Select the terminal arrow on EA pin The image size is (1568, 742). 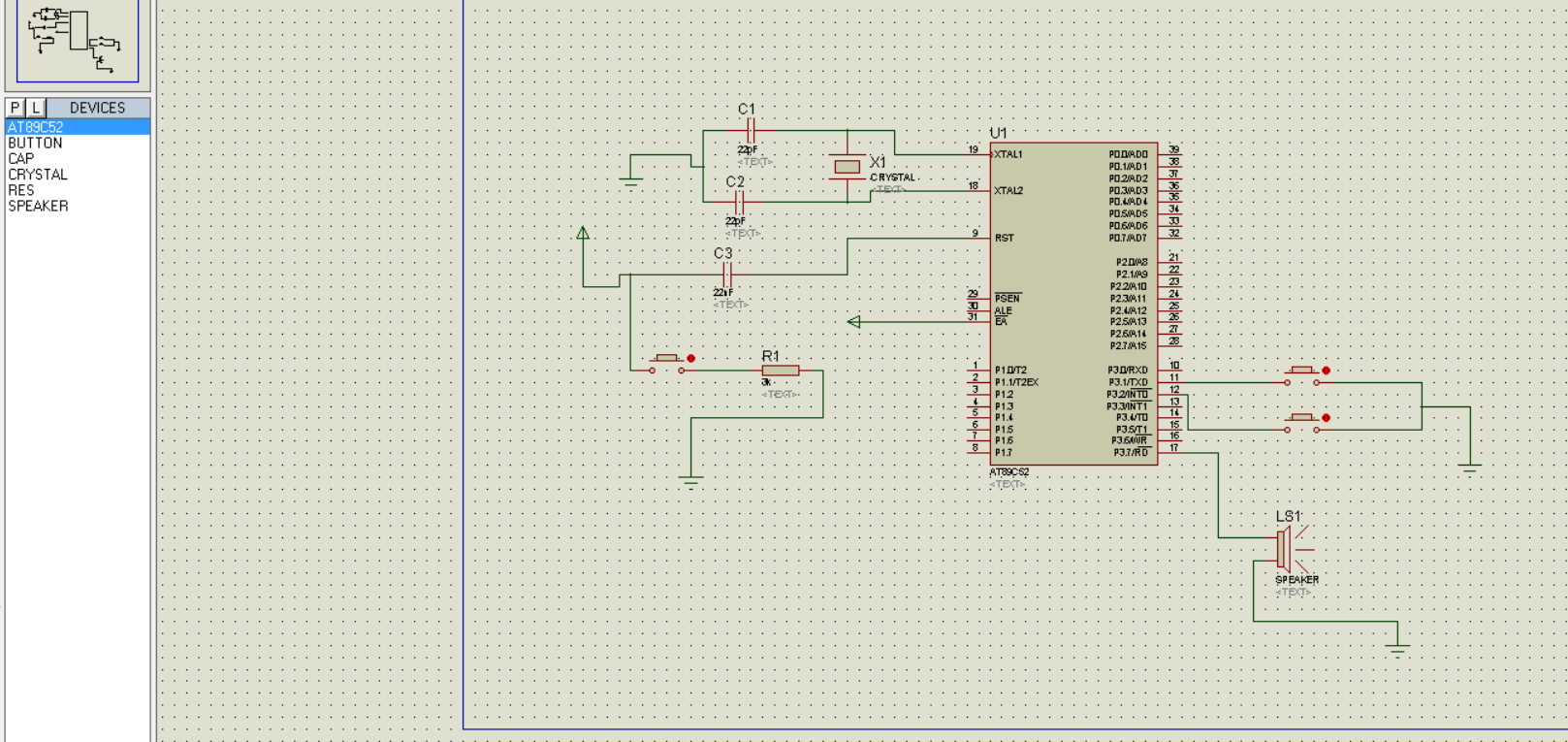point(853,322)
